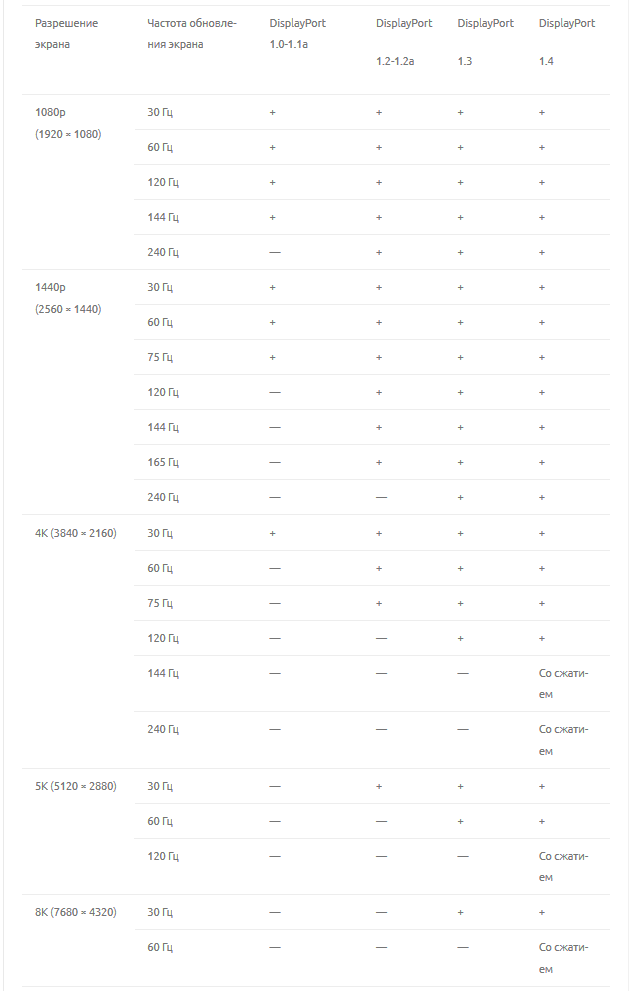Click the 75 Гц cell under 1440p

(160, 357)
